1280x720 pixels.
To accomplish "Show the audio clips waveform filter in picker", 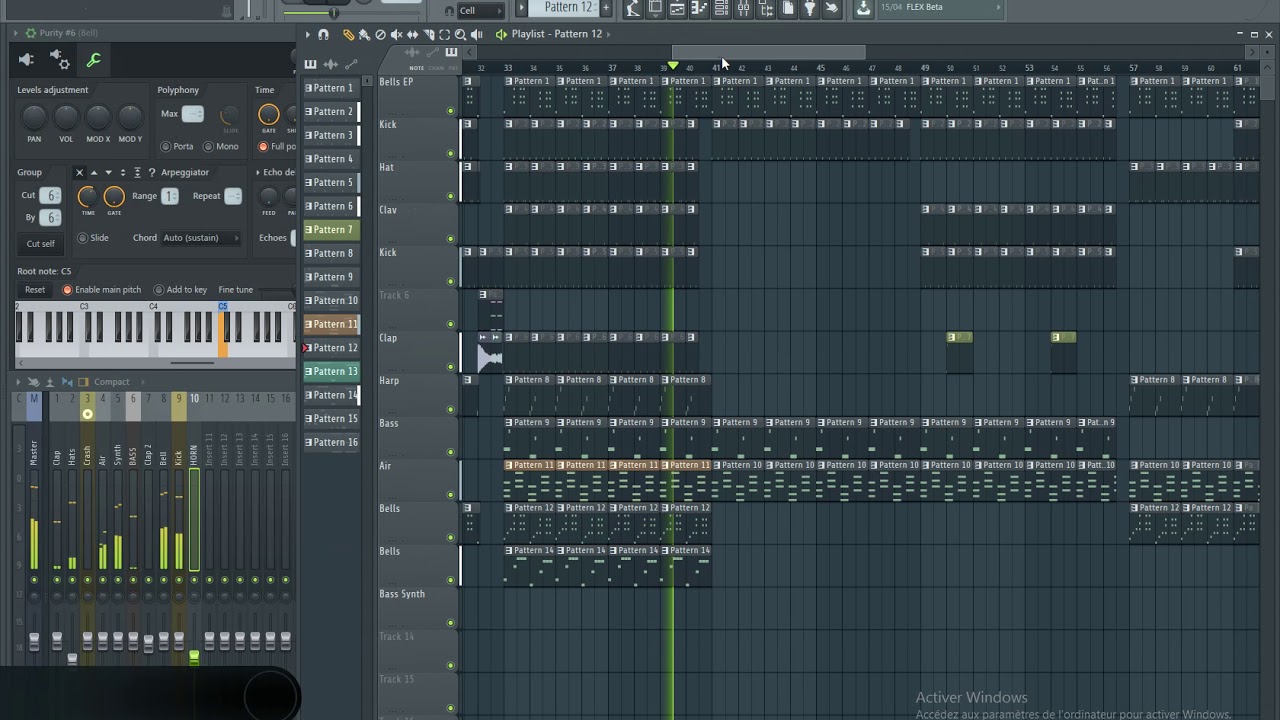I will point(331,64).
